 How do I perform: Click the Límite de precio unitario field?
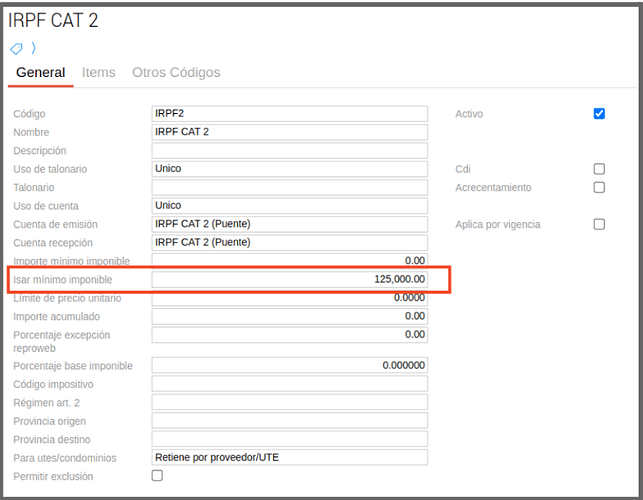tap(290, 298)
